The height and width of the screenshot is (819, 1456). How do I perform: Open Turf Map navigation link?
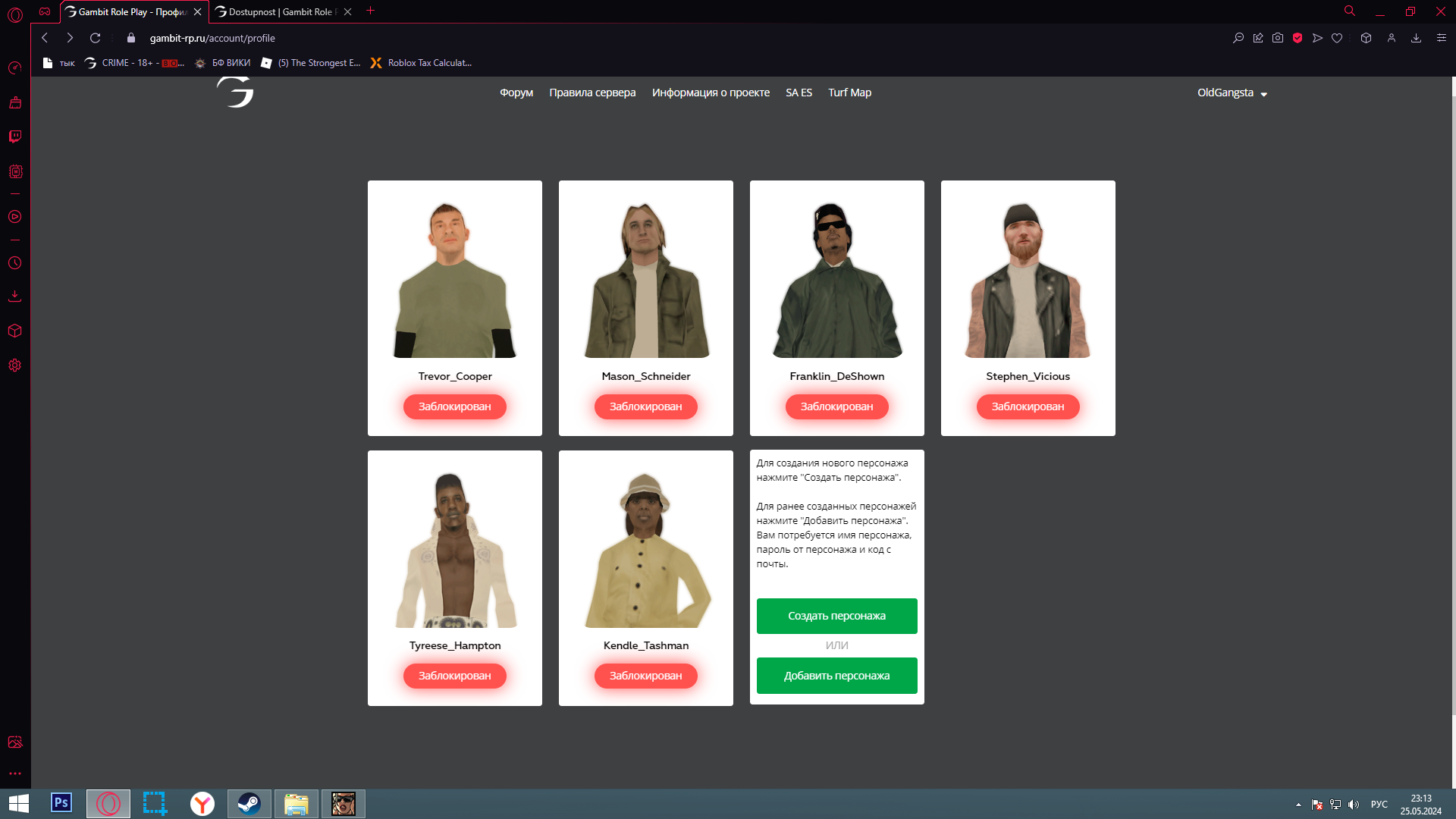849,93
